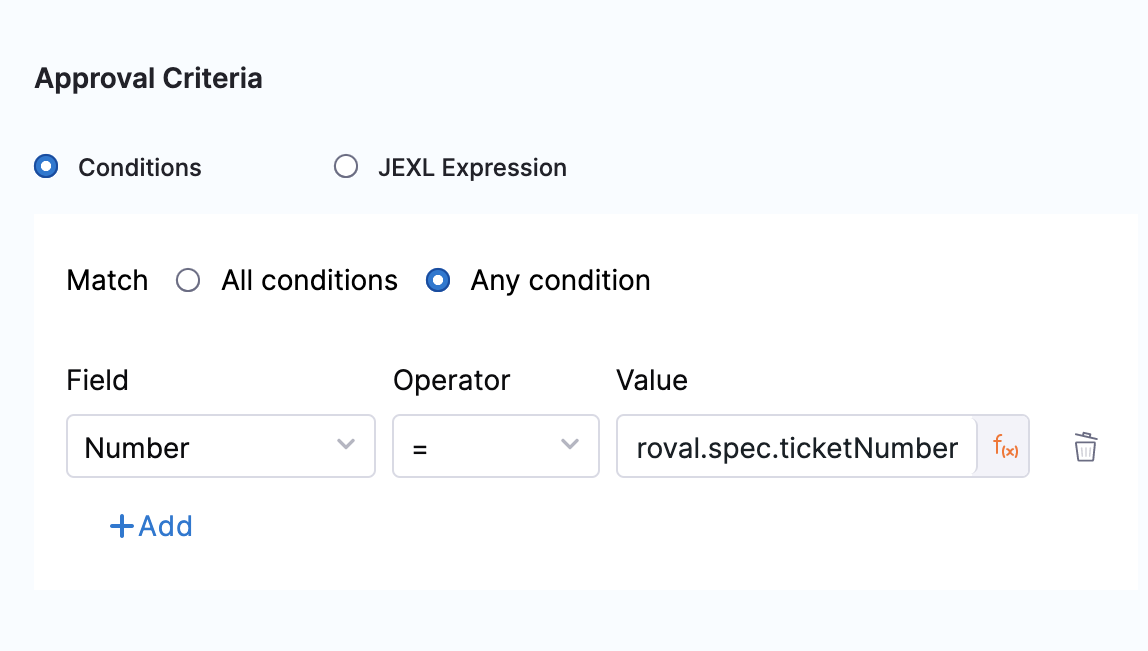Select the Conditions radio button

point(46,167)
